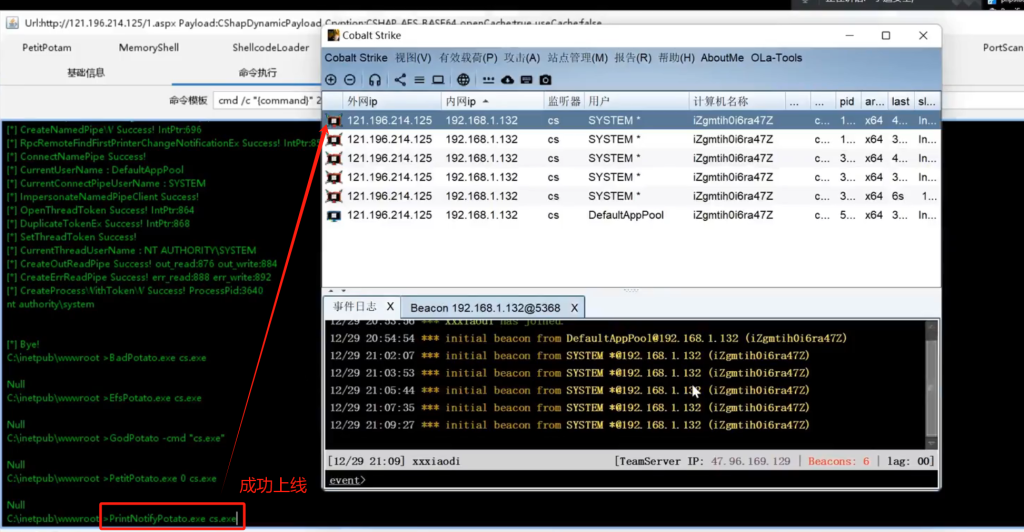Click the disconnect (minus) toolbar icon
This screenshot has height=532, width=1024.
[350, 80]
